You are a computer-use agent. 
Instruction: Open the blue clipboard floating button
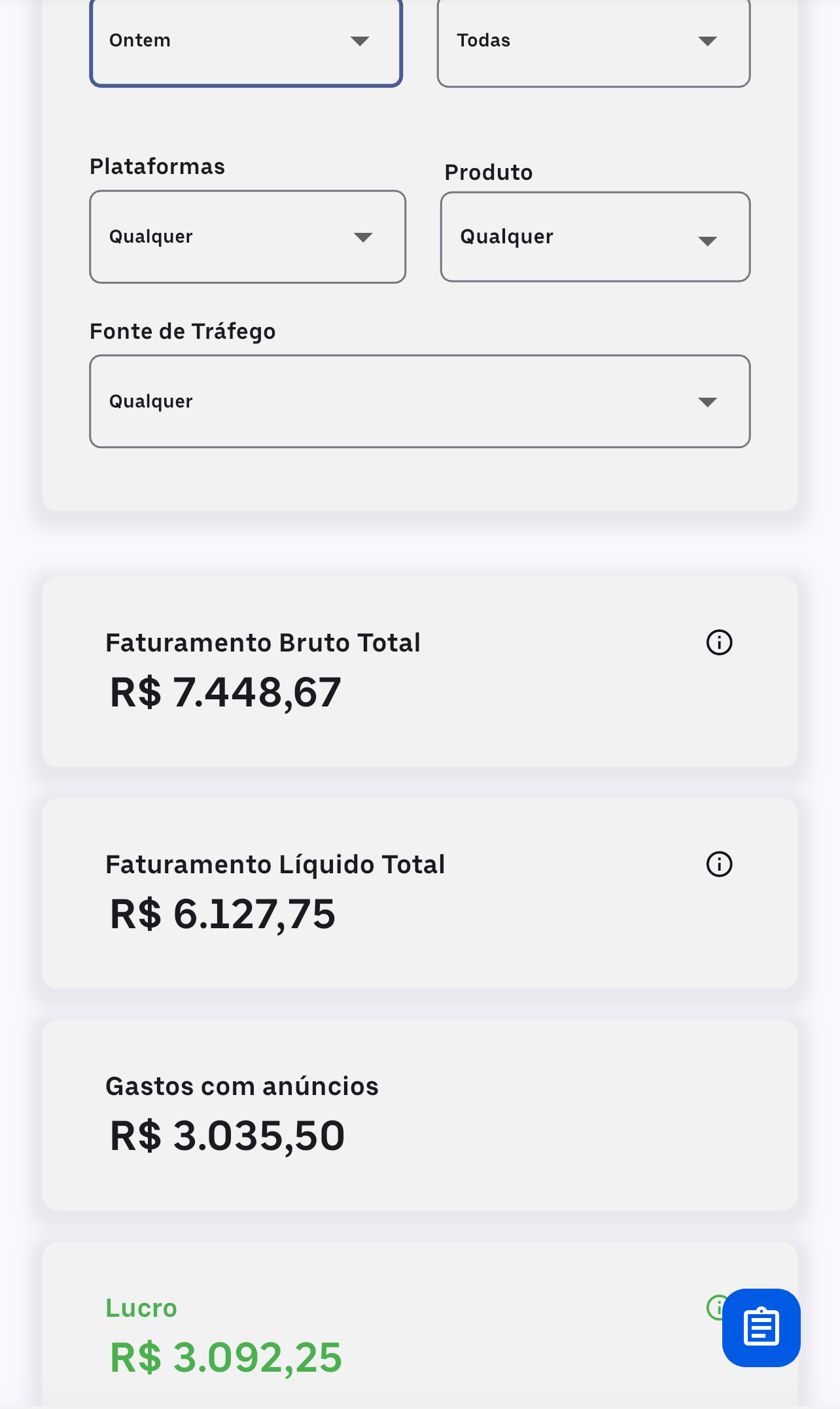click(761, 1328)
